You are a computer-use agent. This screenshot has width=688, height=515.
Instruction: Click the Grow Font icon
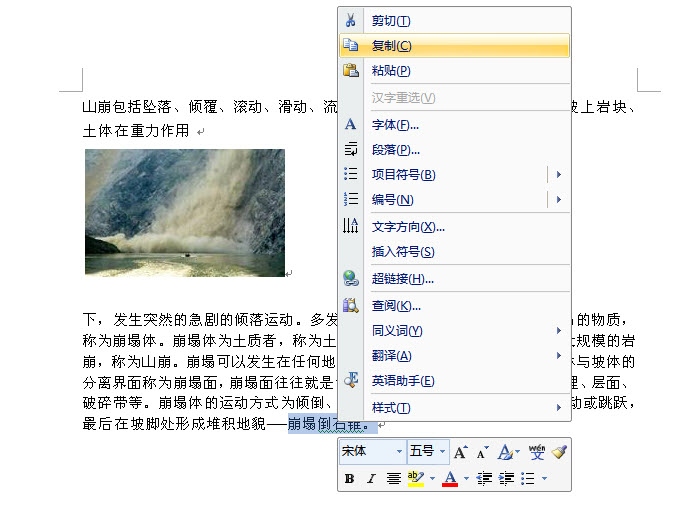(x=461, y=452)
